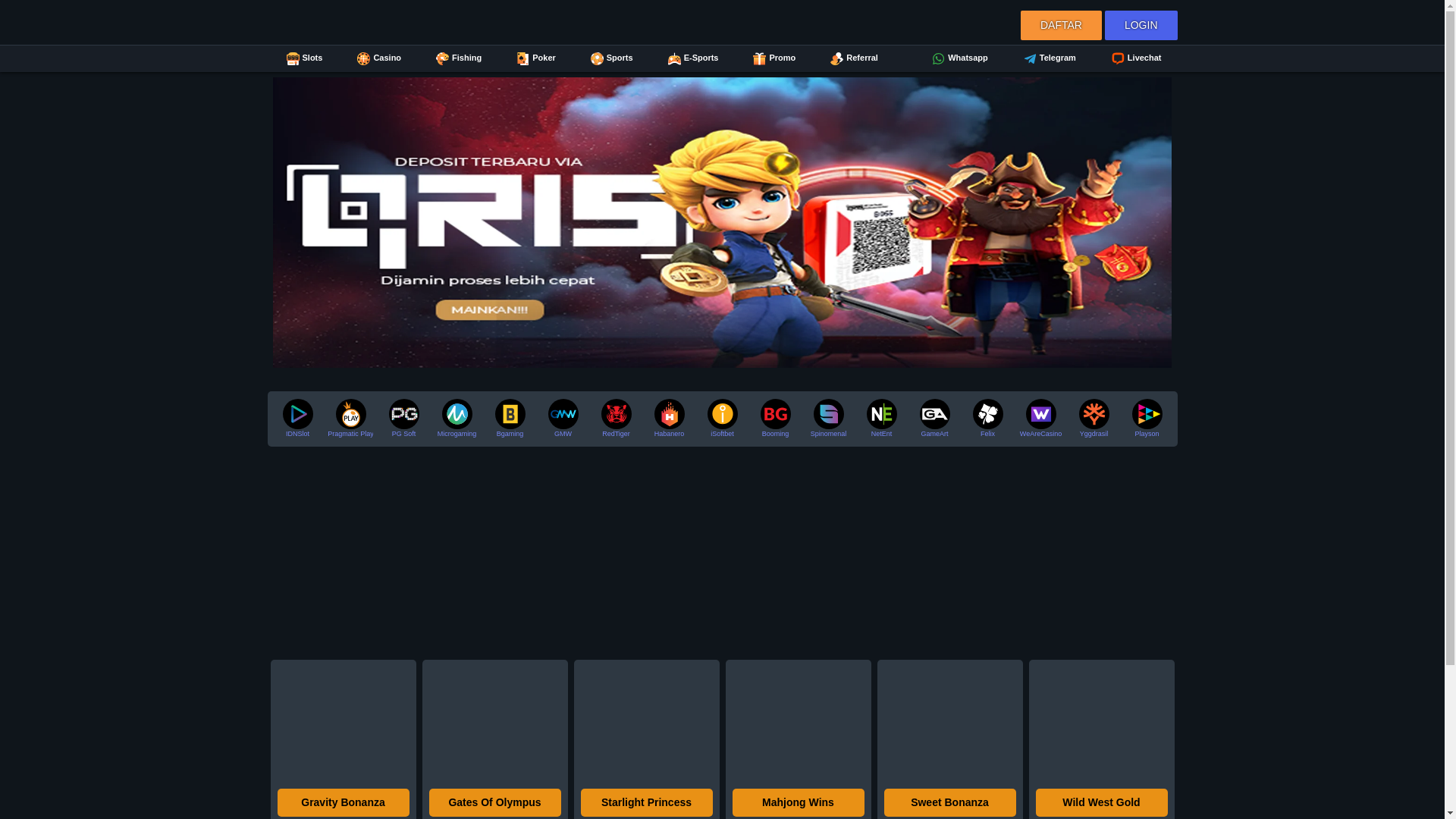Click the MAINKAN!!! banner button
This screenshot has height=819, width=1456.
[x=490, y=309]
